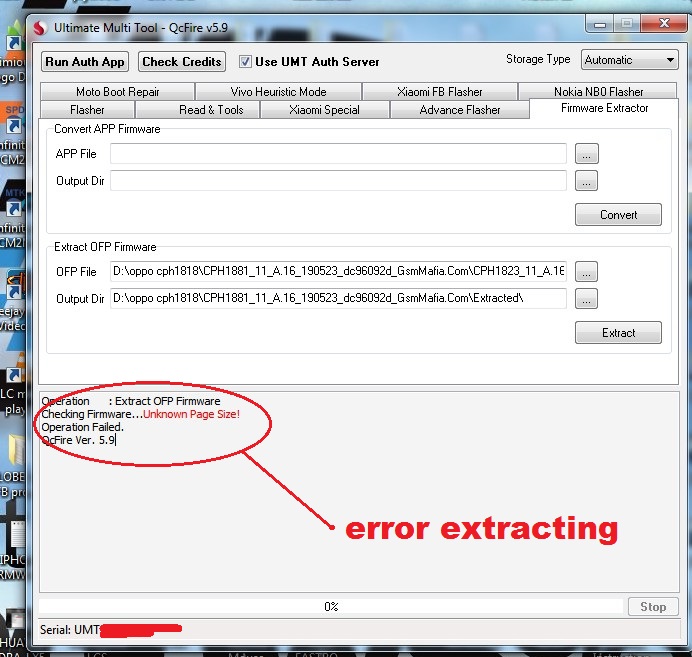Click the OFP Output Dir field

coord(338,298)
